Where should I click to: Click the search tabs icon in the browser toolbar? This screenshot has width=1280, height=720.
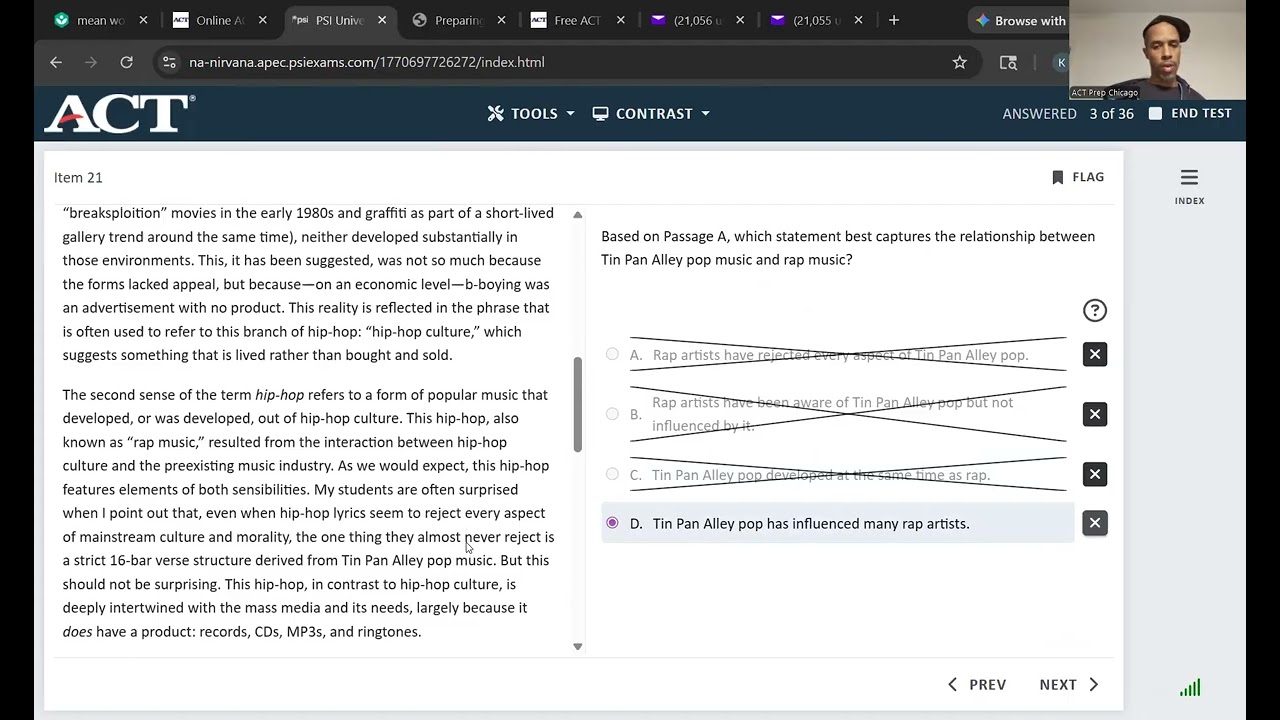(x=1008, y=62)
